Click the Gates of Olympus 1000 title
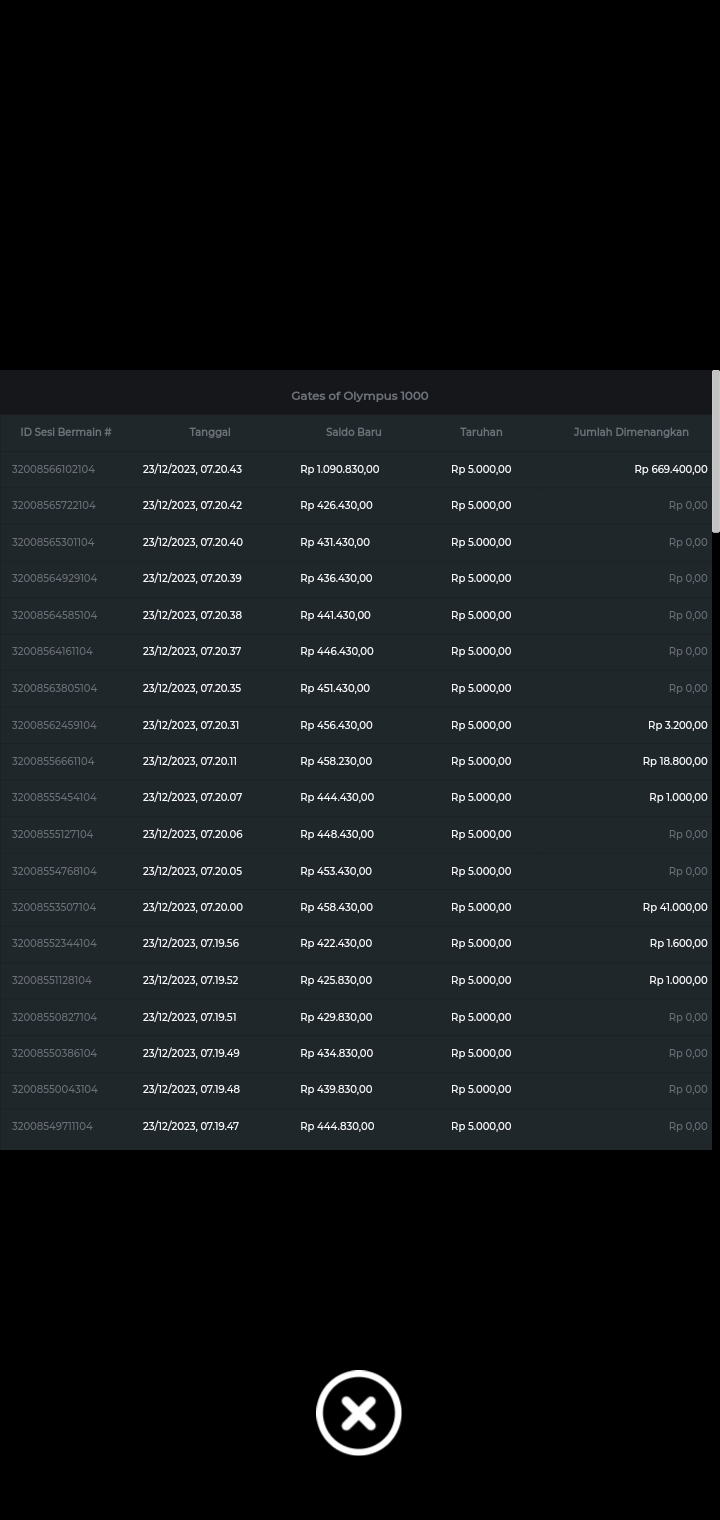 tap(359, 396)
